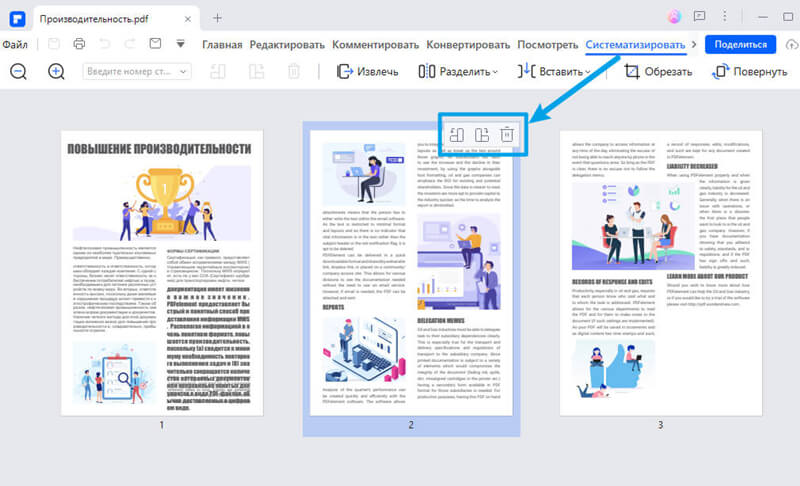Screen dimensions: 800x486
Task: Expand more tabs with right chevron
Action: pos(694,45)
